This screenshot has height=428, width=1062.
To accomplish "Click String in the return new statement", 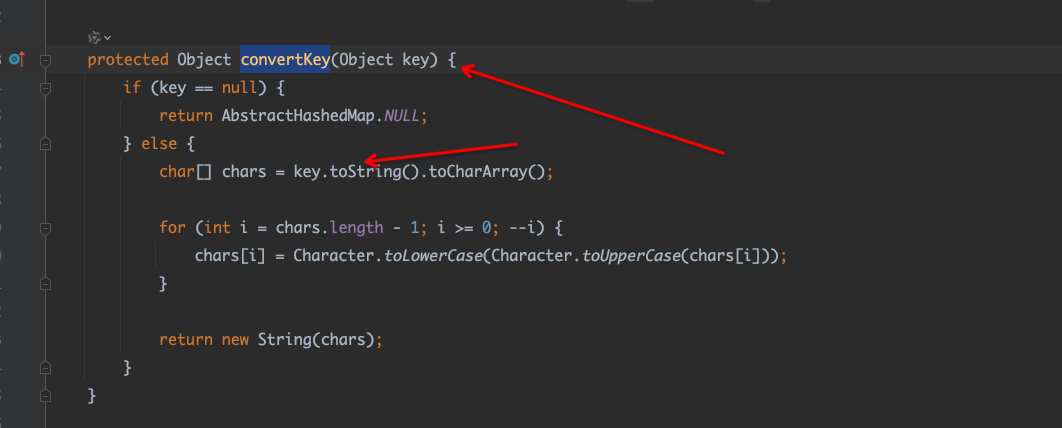I will pyautogui.click(x=283, y=340).
